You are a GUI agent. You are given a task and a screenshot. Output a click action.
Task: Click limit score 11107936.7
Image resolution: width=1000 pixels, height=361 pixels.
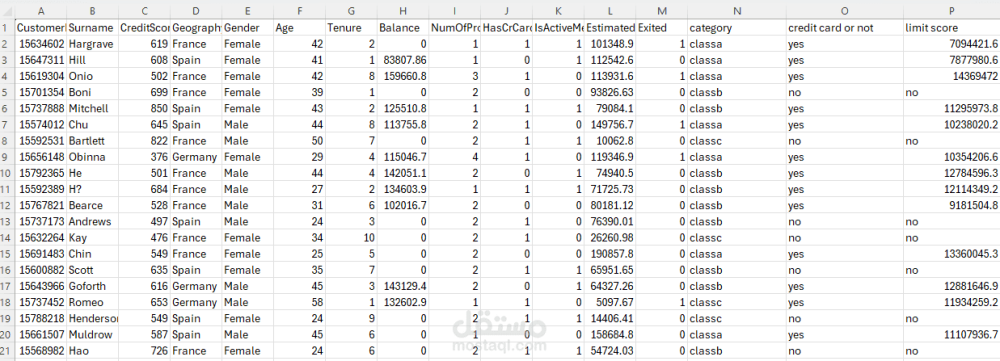point(952,335)
